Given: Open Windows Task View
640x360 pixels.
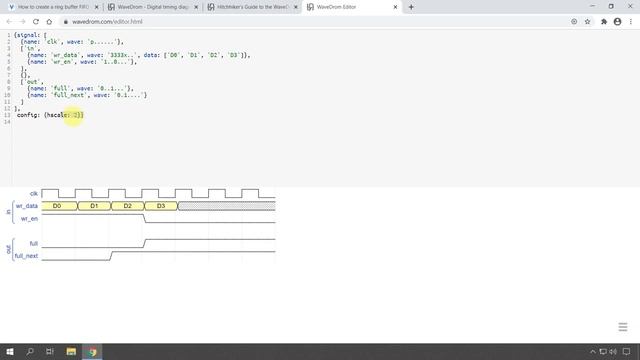Looking at the screenshot, I should (50, 351).
